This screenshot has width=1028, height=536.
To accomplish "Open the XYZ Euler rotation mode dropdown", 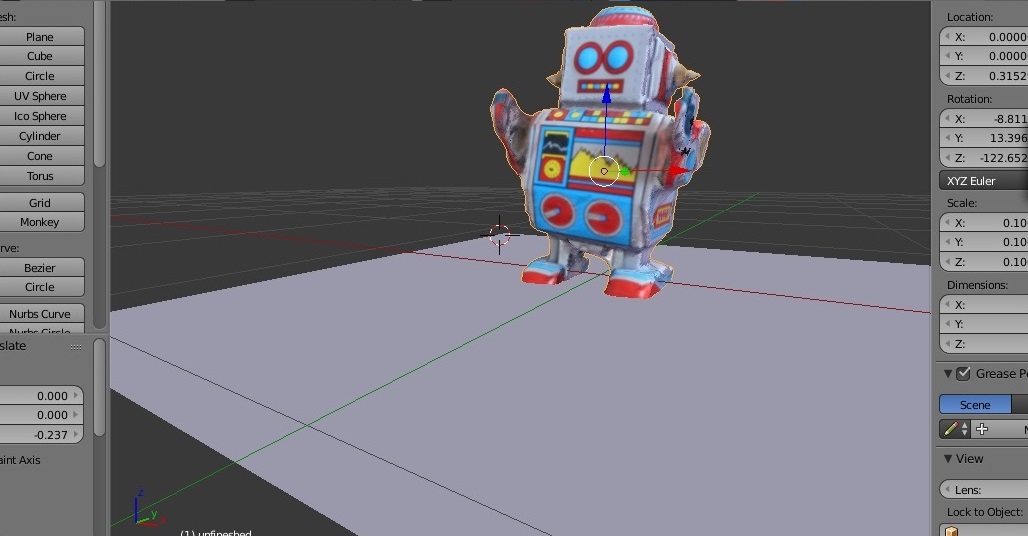I will tap(985, 181).
